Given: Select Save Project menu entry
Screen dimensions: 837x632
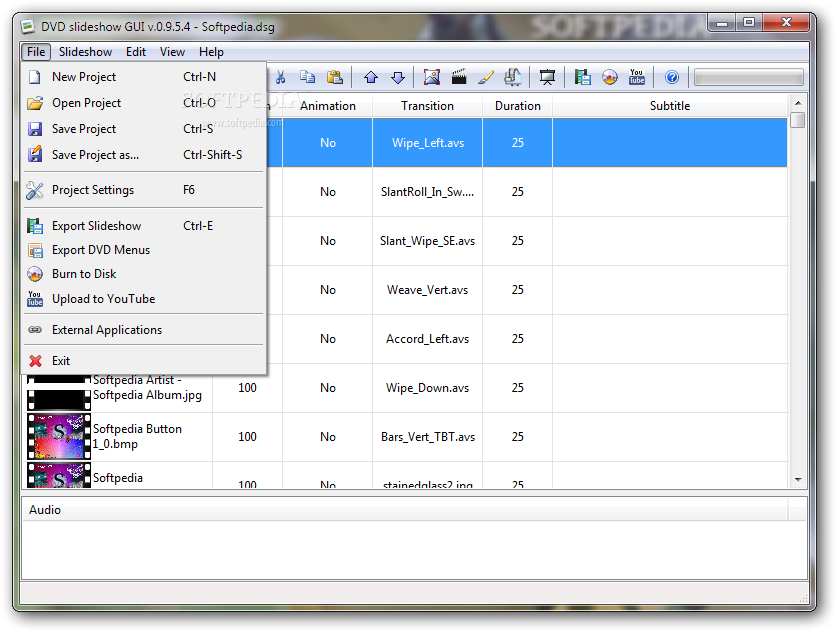Looking at the screenshot, I should coord(144,129).
